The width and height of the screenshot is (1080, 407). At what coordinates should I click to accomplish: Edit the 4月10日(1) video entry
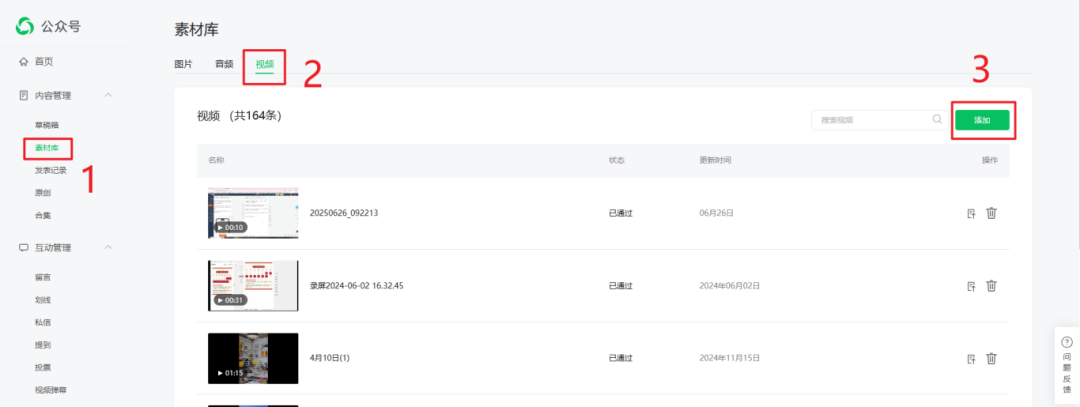(x=971, y=358)
